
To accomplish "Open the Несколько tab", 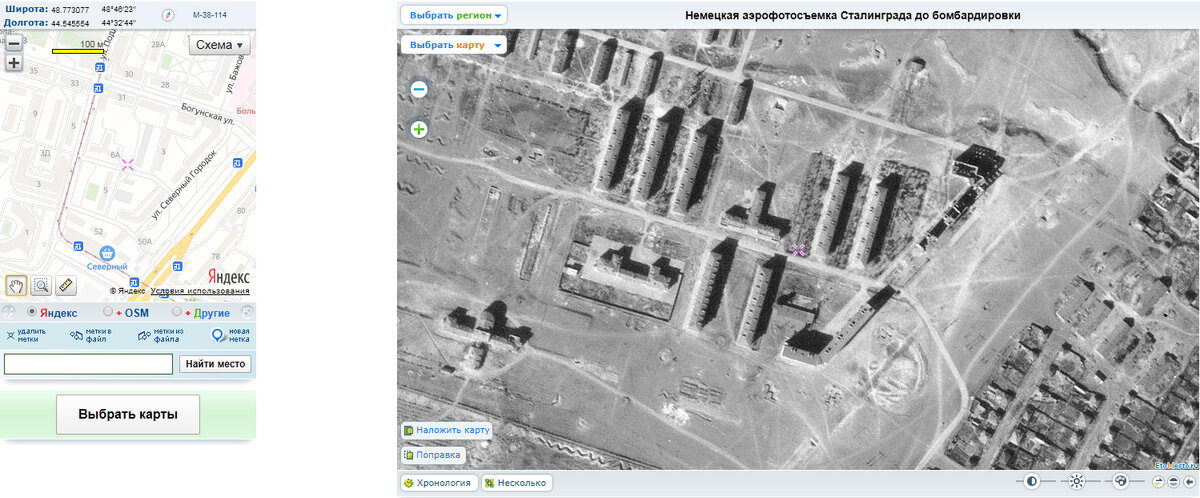I will click(x=516, y=483).
